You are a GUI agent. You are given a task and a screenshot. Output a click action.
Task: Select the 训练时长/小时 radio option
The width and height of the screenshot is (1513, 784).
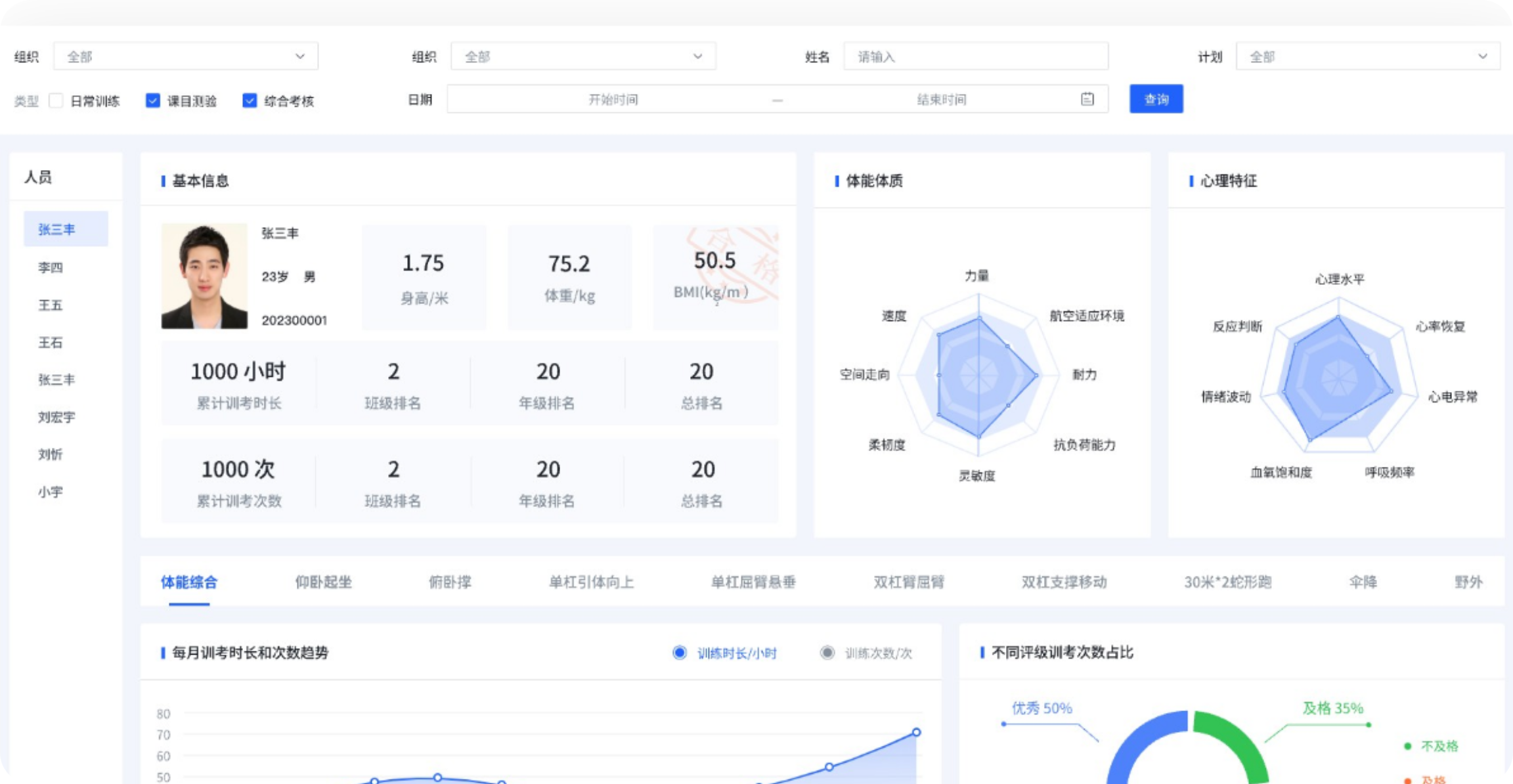click(x=680, y=653)
